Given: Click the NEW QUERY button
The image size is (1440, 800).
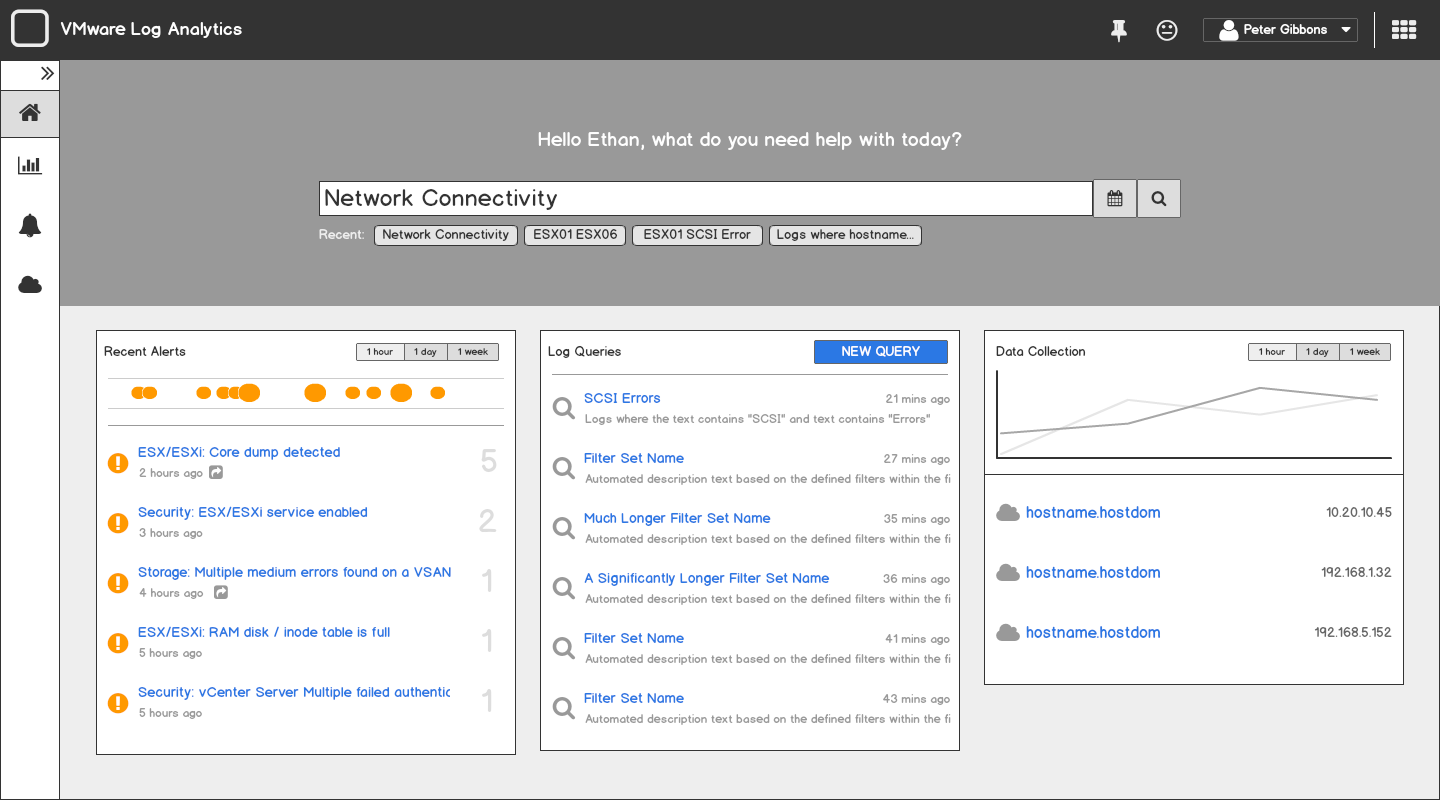Looking at the screenshot, I should [881, 352].
